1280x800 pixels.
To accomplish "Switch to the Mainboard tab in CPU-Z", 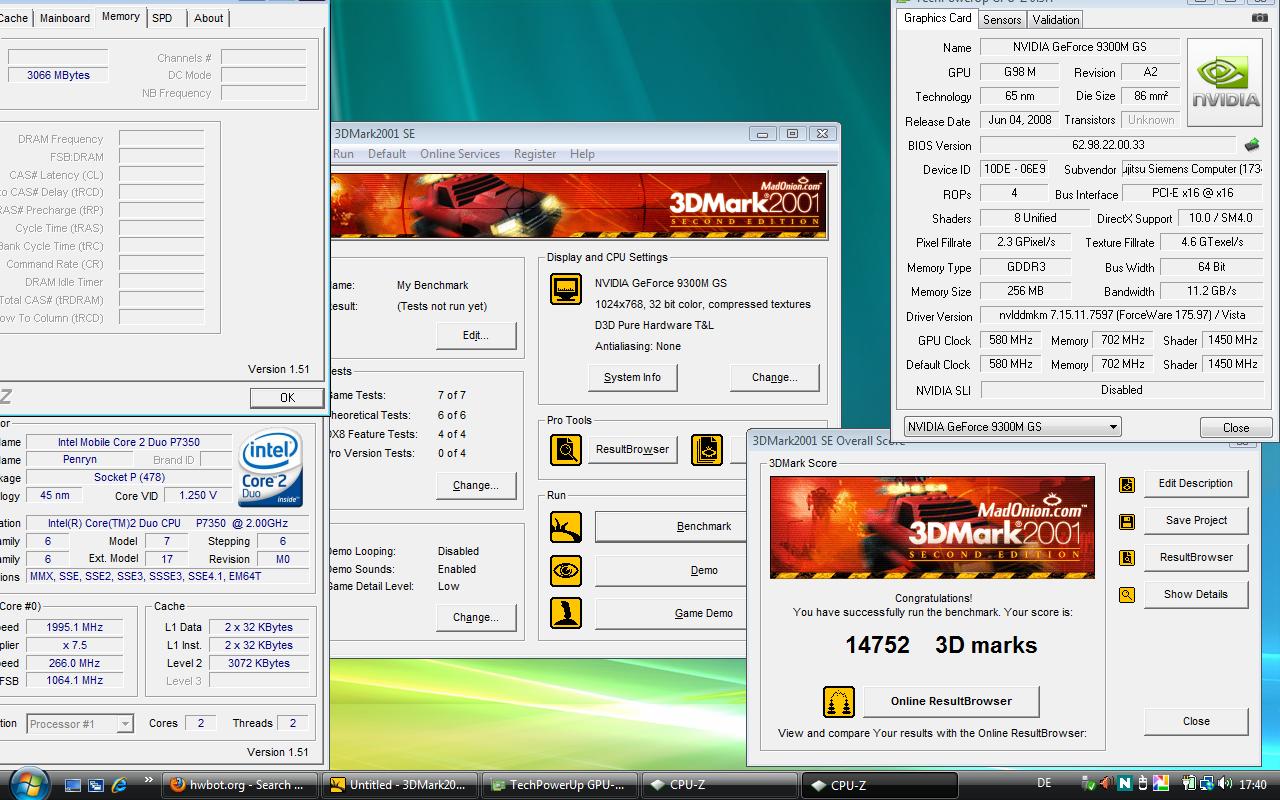I will tap(64, 18).
